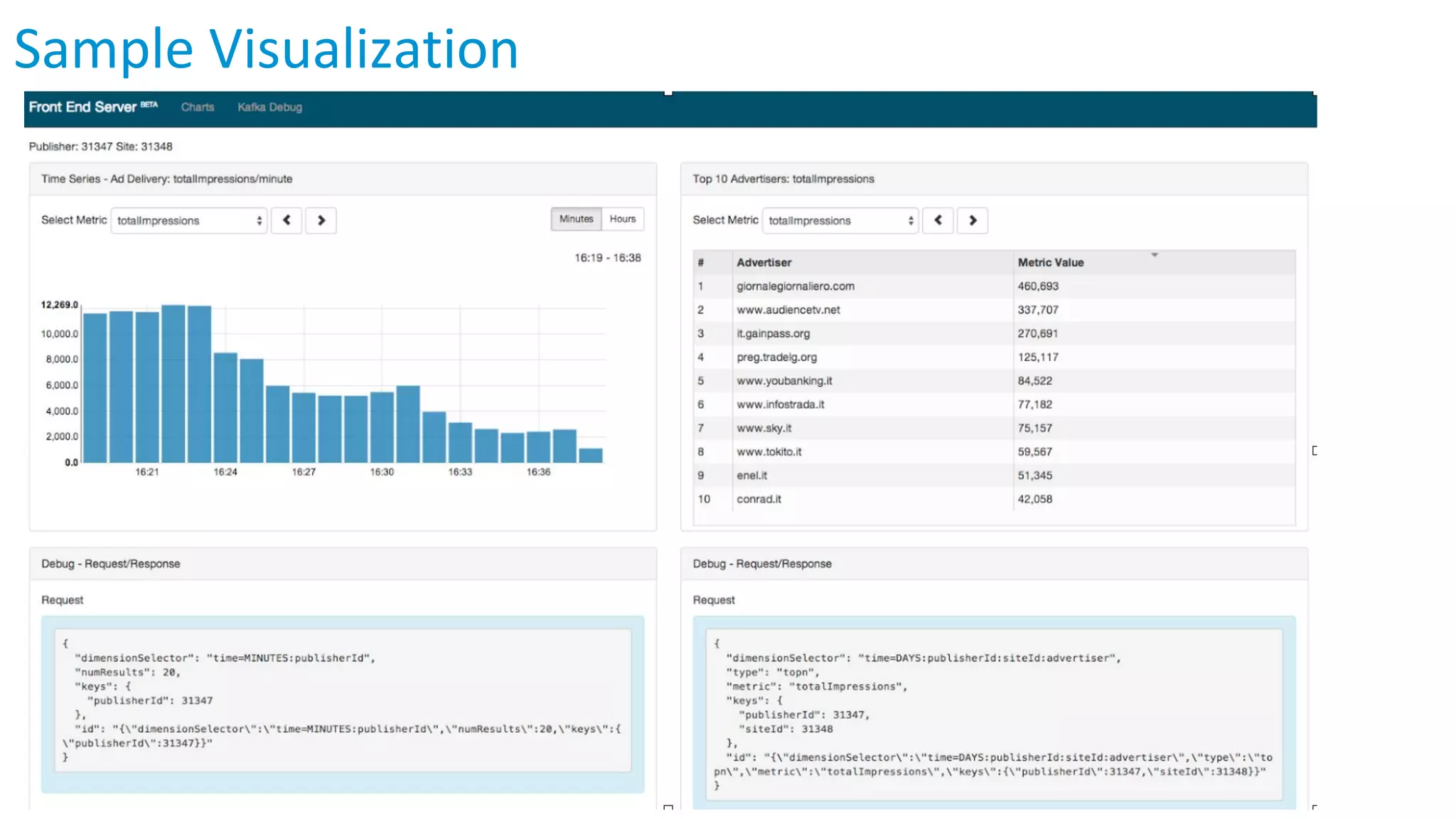This screenshot has width=1456, height=819.
Task: Sort table by Metric Value header
Action: pos(1050,262)
